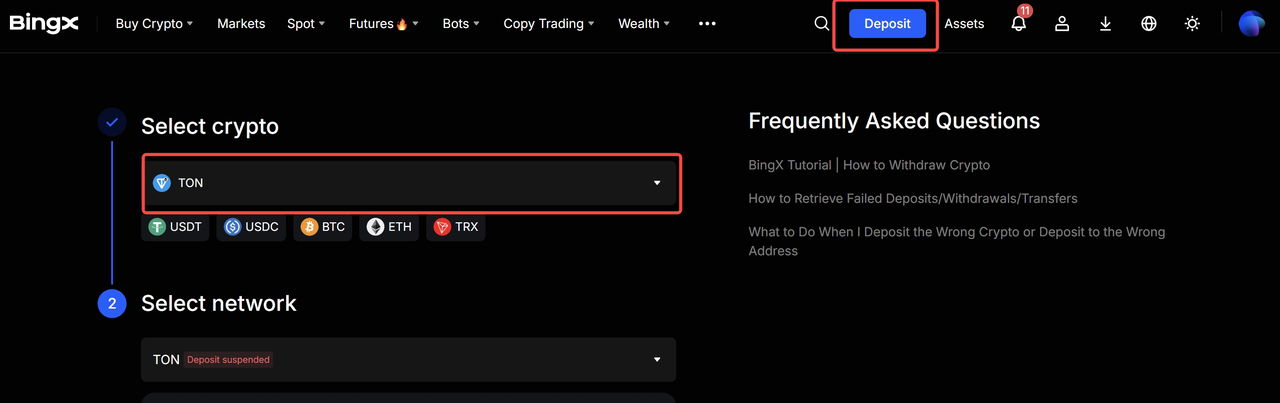Screen dimensions: 1280x403
Task: Open Retrieve Failed Deposits FAQ link
Action: [x=912, y=199]
